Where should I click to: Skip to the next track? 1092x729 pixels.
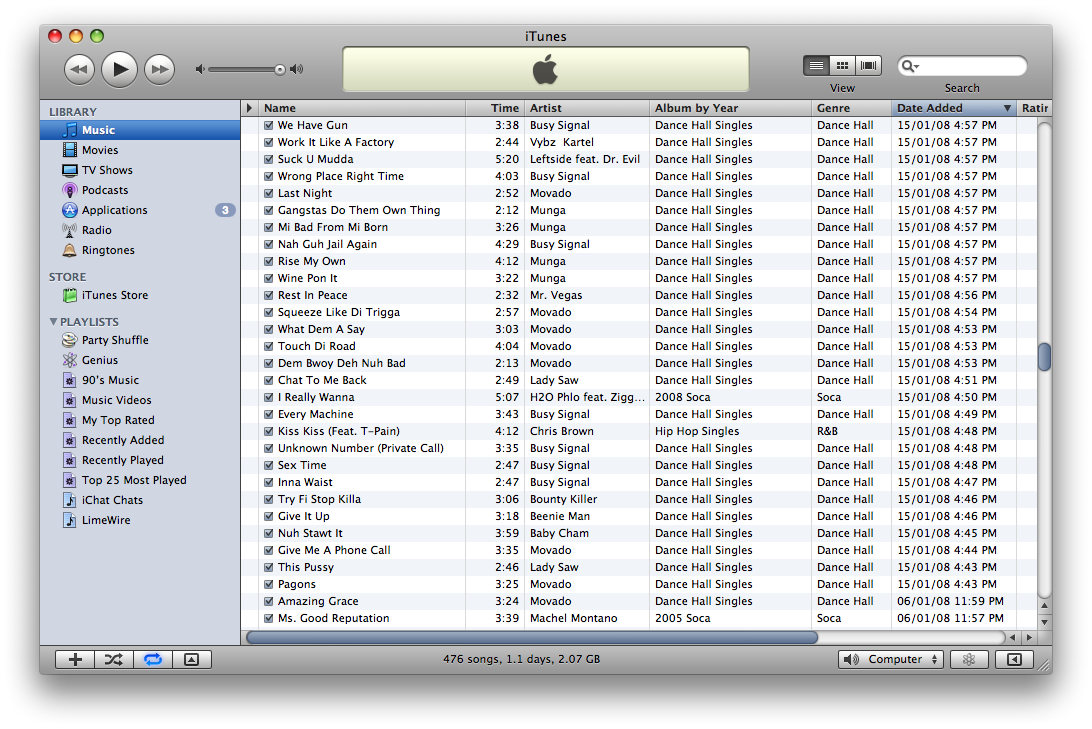pyautogui.click(x=159, y=69)
